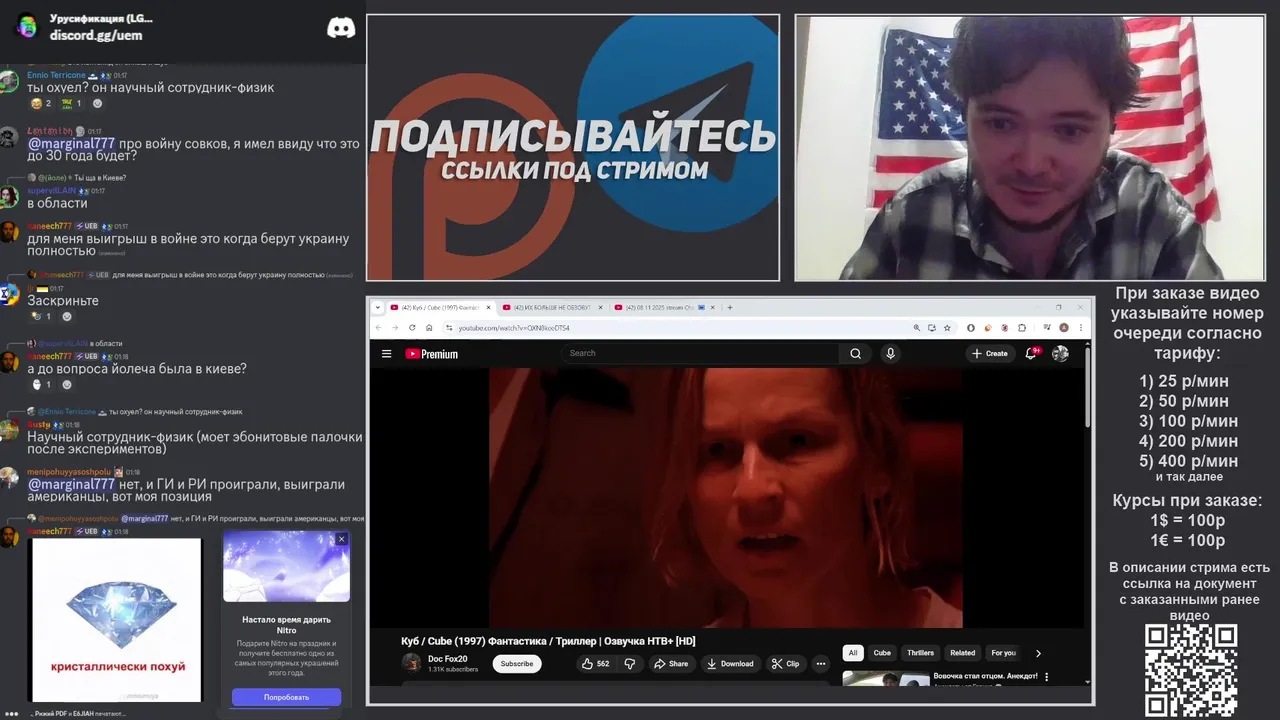This screenshot has height=720, width=1280.
Task: Click the browser home icon
Action: 429,327
